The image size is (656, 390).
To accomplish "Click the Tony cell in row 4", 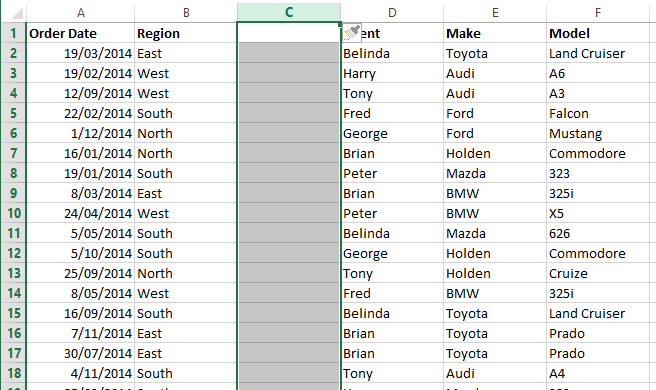I will (x=392, y=93).
